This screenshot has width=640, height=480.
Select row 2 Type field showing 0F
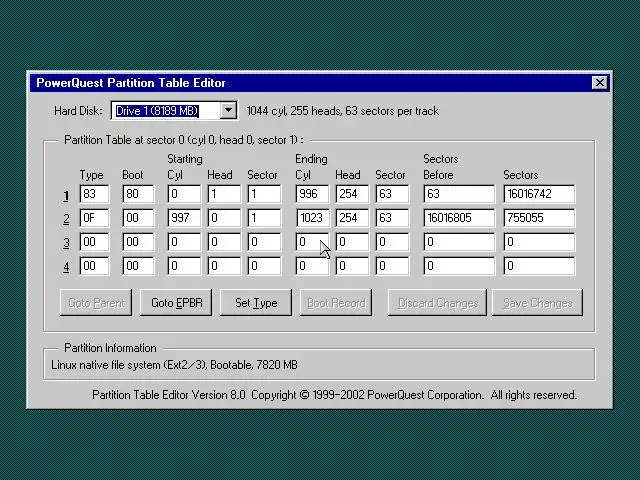(x=95, y=218)
